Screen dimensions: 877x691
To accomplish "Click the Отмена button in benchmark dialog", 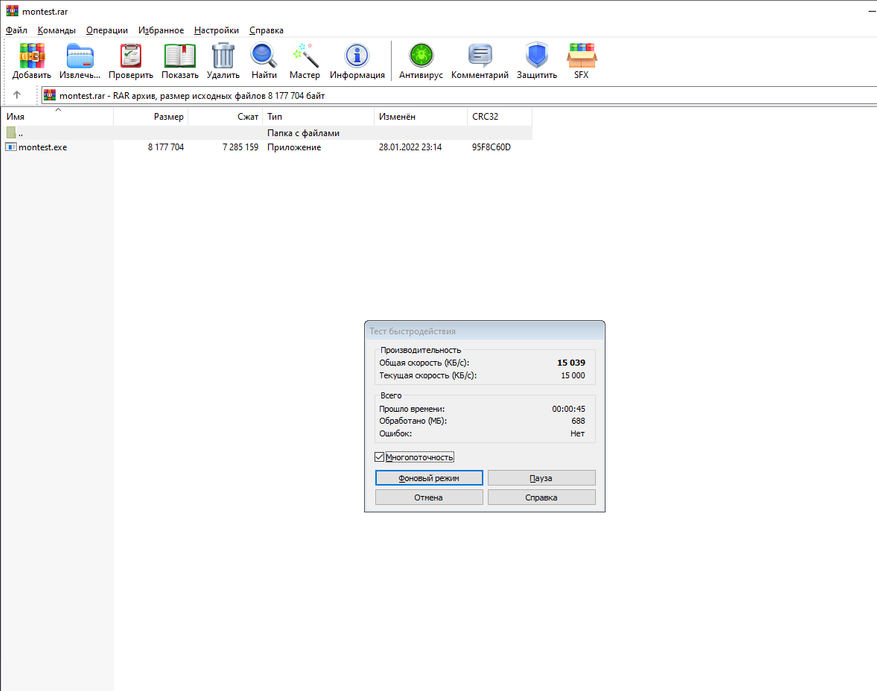I will pos(429,497).
